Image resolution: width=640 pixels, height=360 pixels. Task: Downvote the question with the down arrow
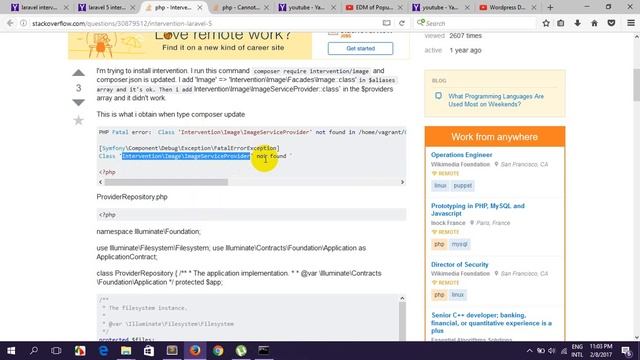[x=78, y=102]
